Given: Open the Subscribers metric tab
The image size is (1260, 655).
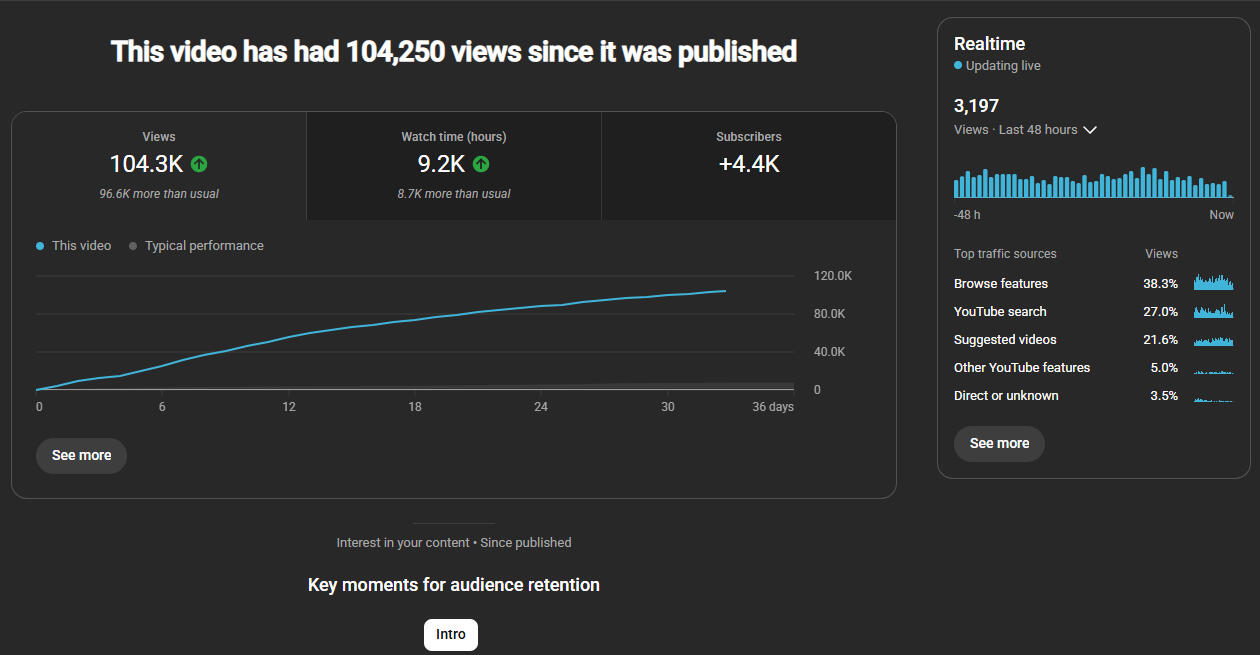Looking at the screenshot, I should [x=748, y=165].
